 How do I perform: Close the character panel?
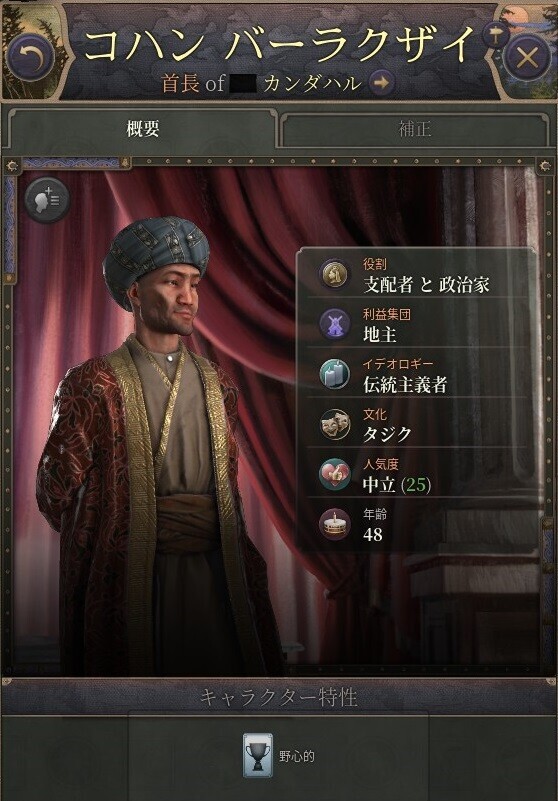(x=527, y=58)
